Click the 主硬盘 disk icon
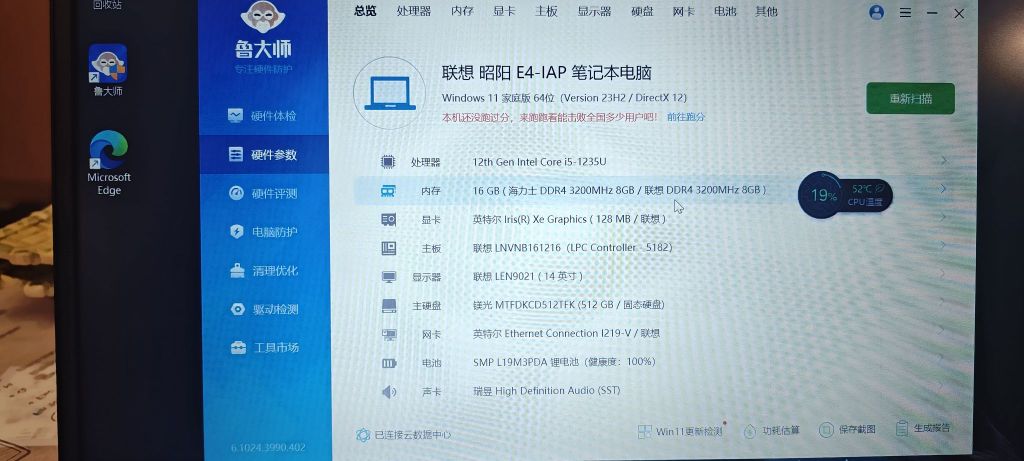This screenshot has height=461, width=1024. [389, 305]
